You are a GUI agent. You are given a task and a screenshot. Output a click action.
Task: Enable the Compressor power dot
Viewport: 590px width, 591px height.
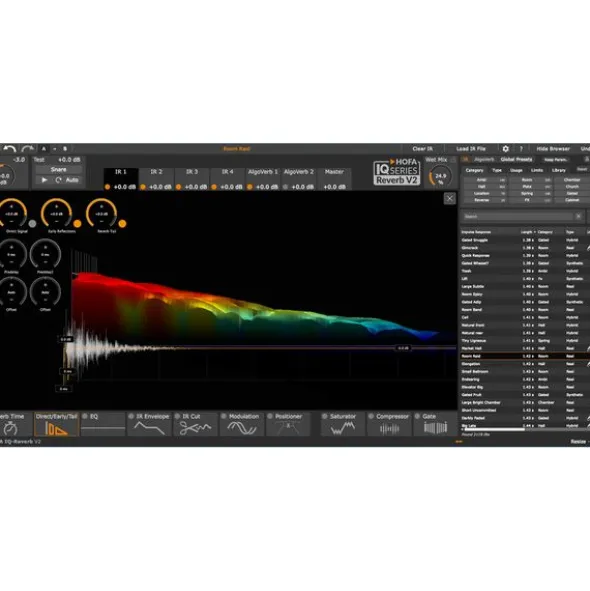[371, 416]
